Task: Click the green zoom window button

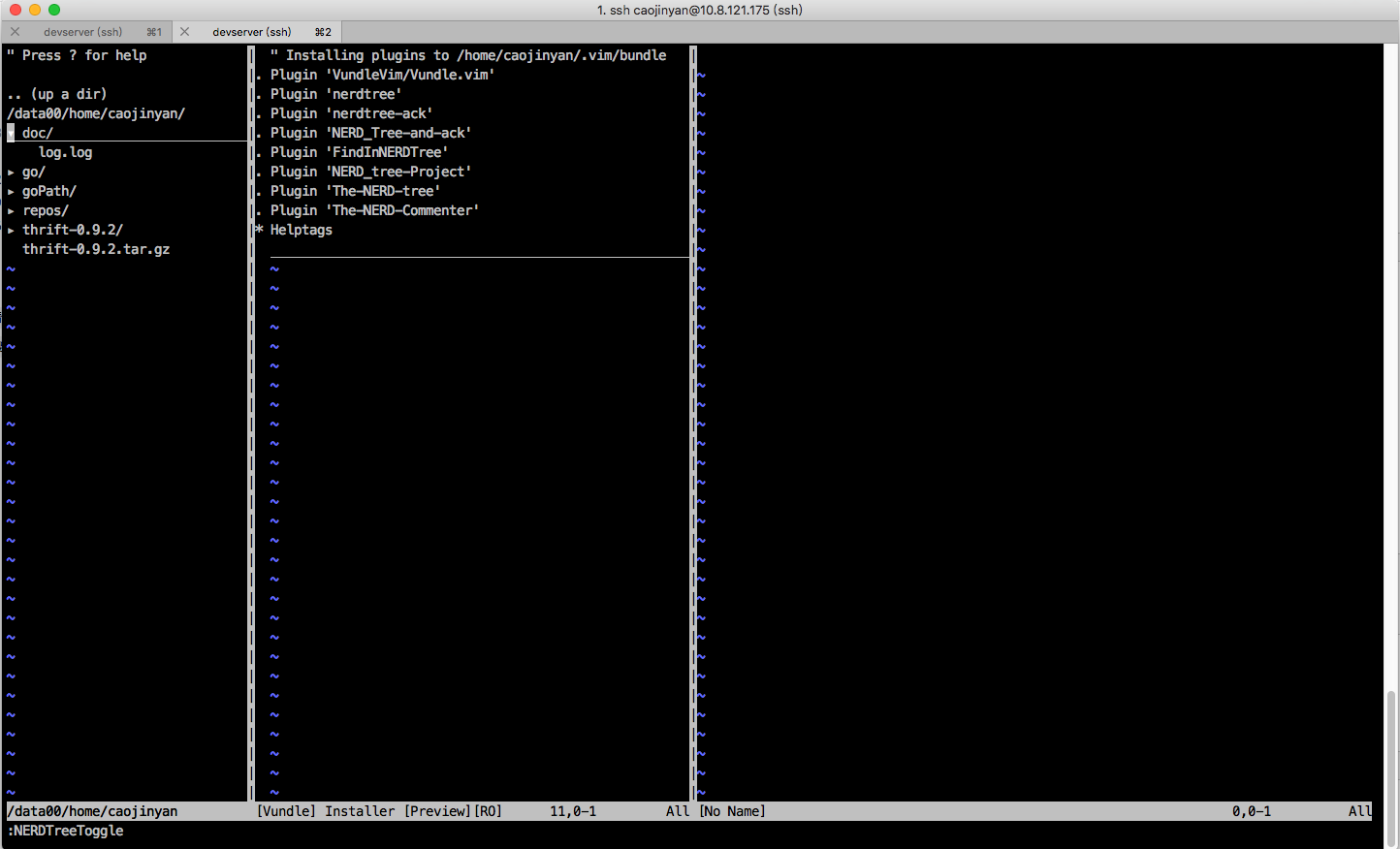Action: (x=53, y=10)
